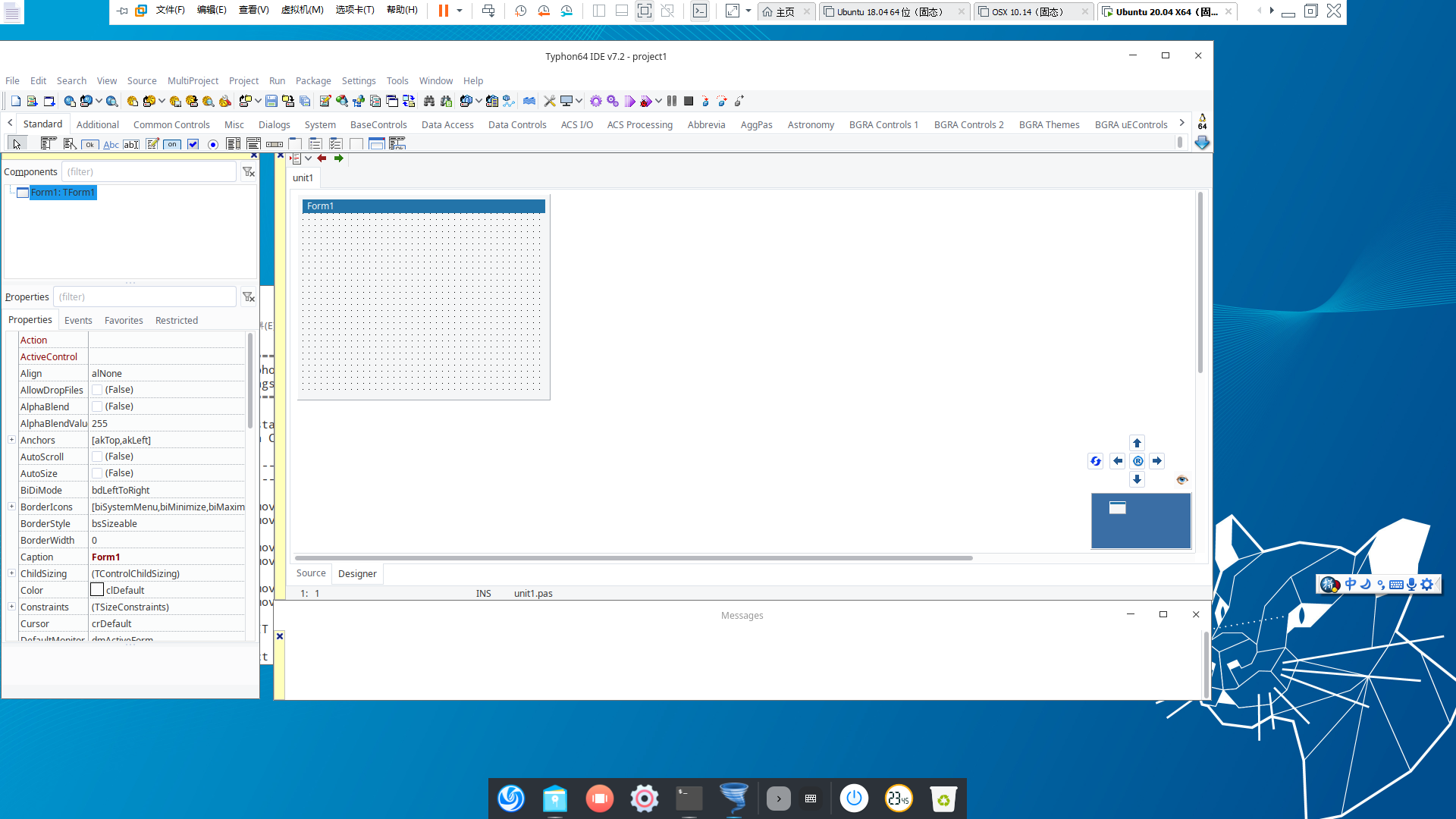Enable the AutoSize property checkbox
The width and height of the screenshot is (1456, 819).
point(97,473)
